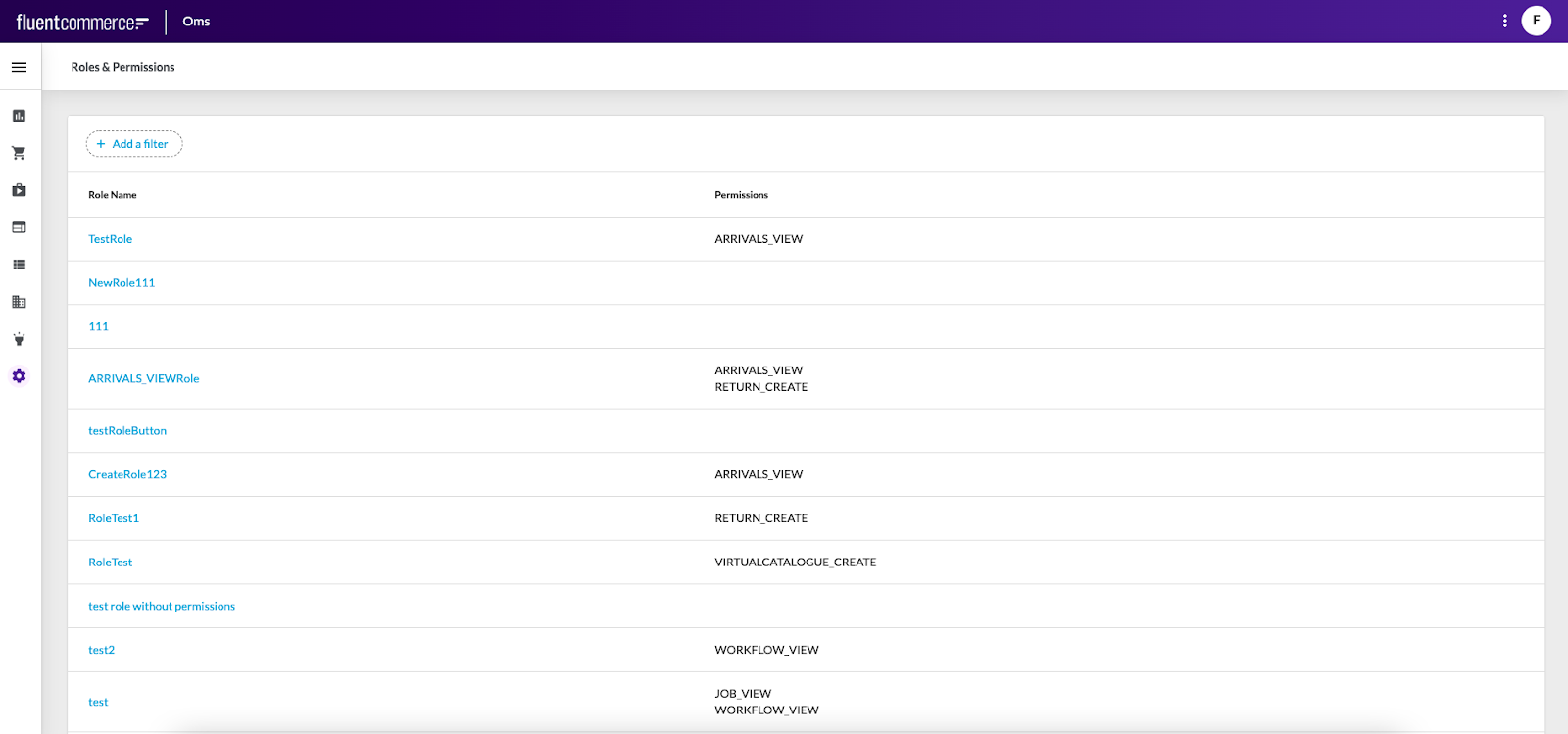Click the test role without permissions link

162,607
